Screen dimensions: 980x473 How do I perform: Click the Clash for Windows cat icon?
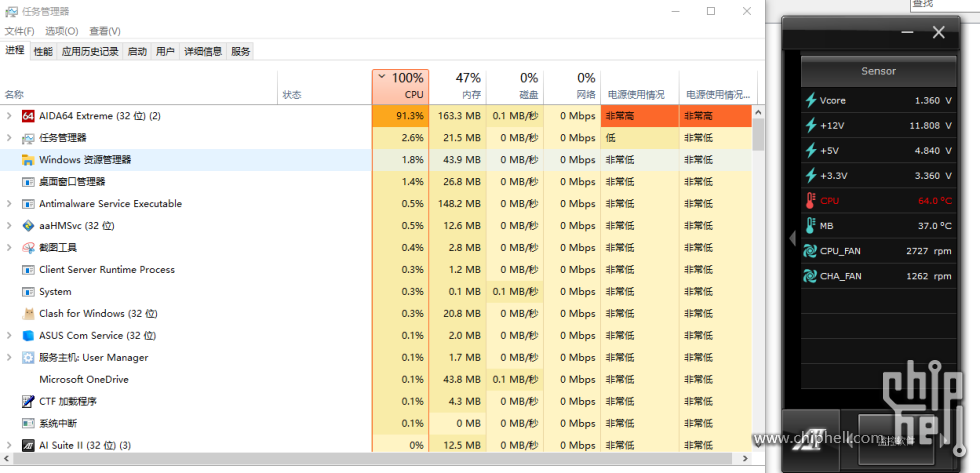pyautogui.click(x=28, y=314)
